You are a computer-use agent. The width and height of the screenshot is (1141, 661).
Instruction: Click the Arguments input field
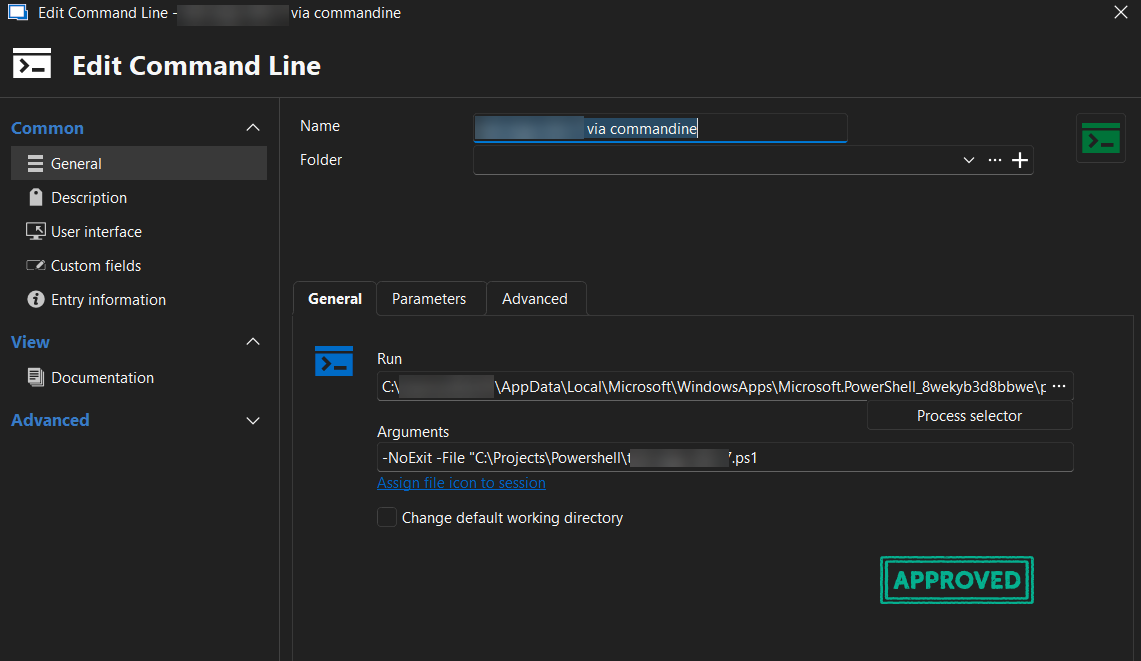click(x=725, y=458)
